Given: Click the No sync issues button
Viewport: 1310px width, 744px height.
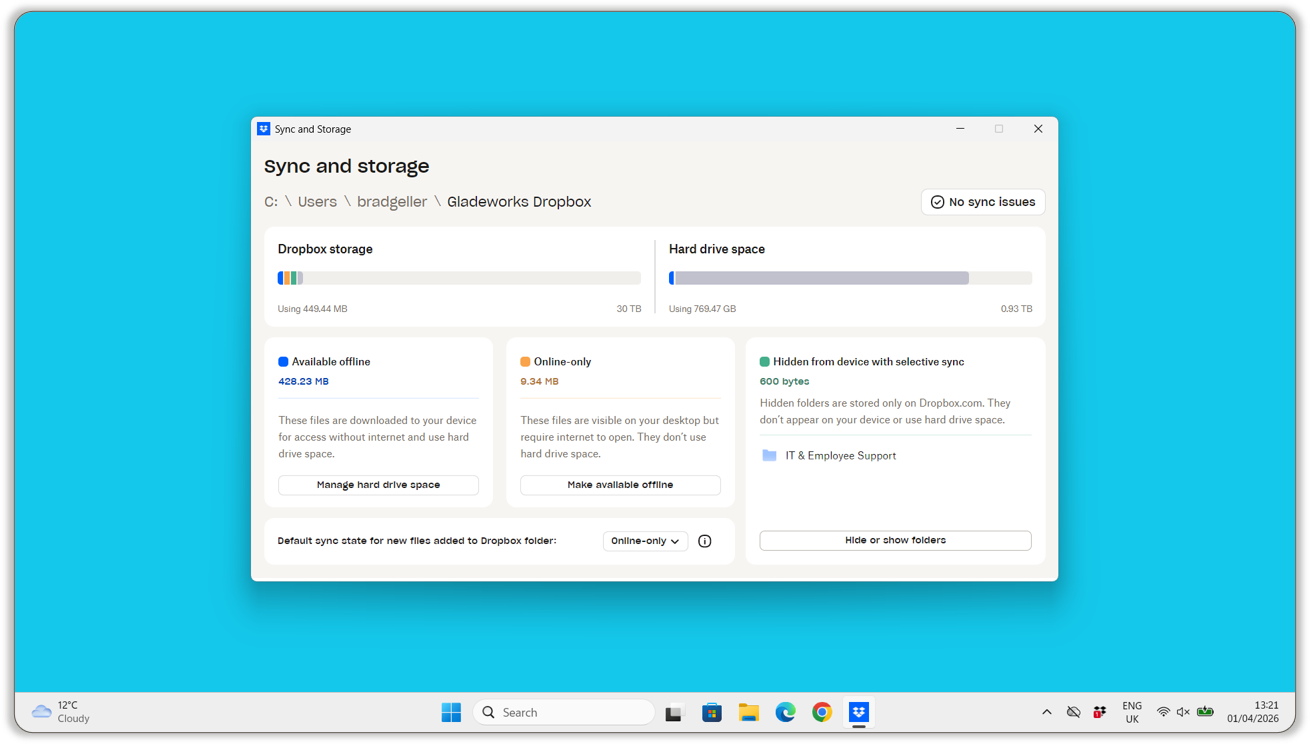Looking at the screenshot, I should point(983,202).
